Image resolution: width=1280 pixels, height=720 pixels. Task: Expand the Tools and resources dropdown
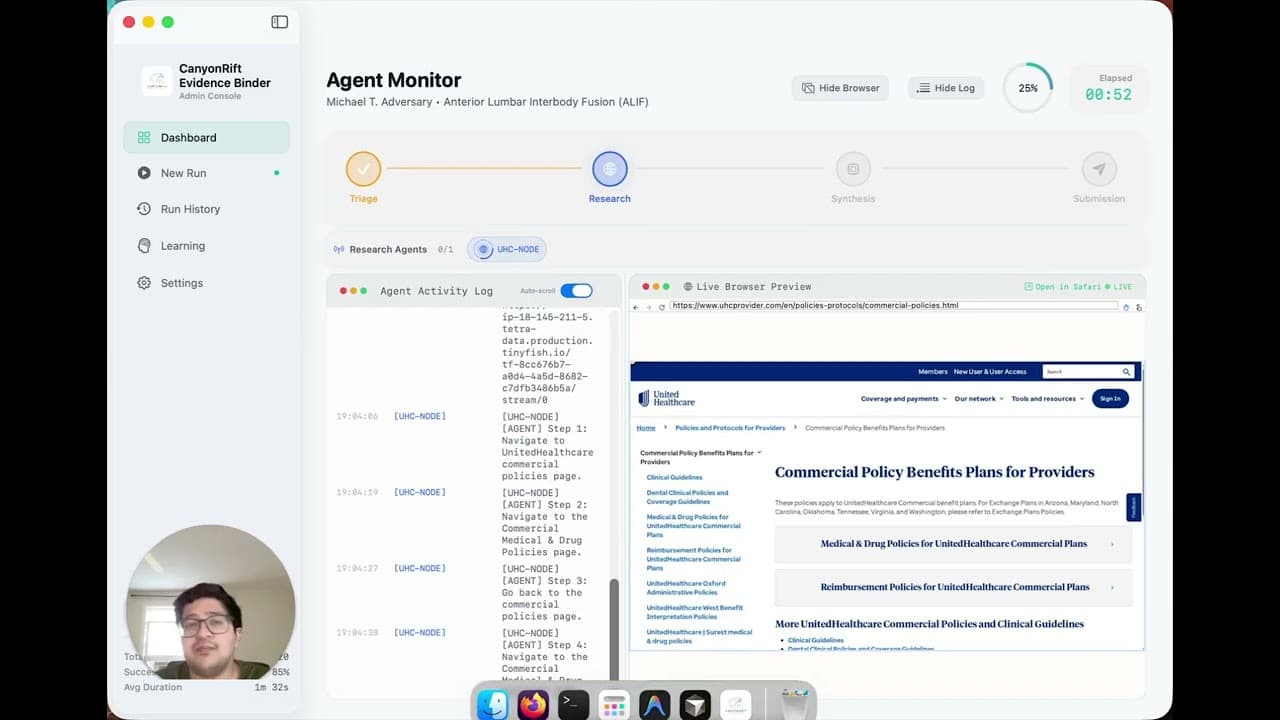pyautogui.click(x=1047, y=399)
